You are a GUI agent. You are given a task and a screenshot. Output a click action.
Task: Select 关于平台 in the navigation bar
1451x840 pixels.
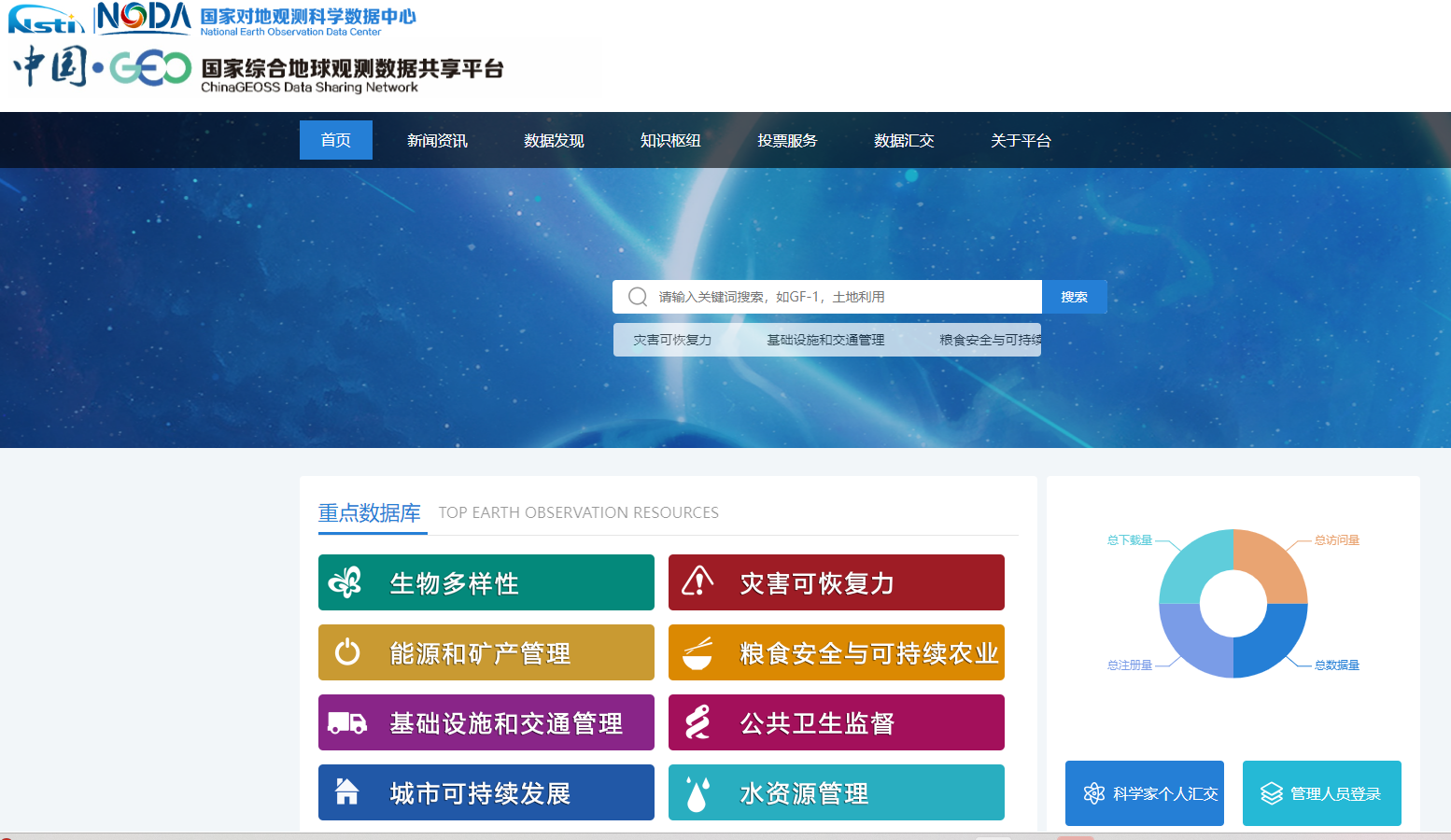(1021, 140)
